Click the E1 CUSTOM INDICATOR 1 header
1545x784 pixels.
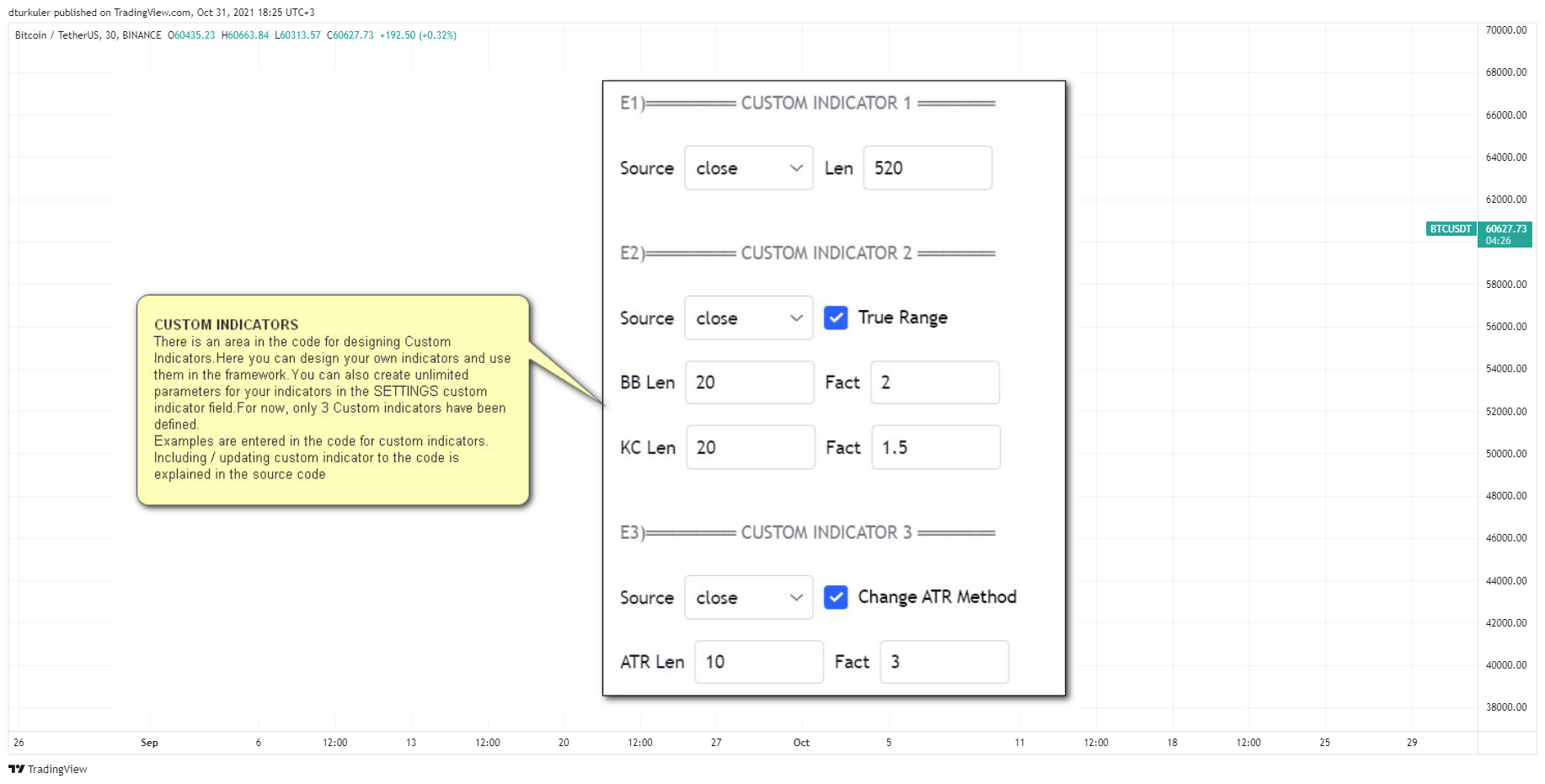(x=808, y=103)
